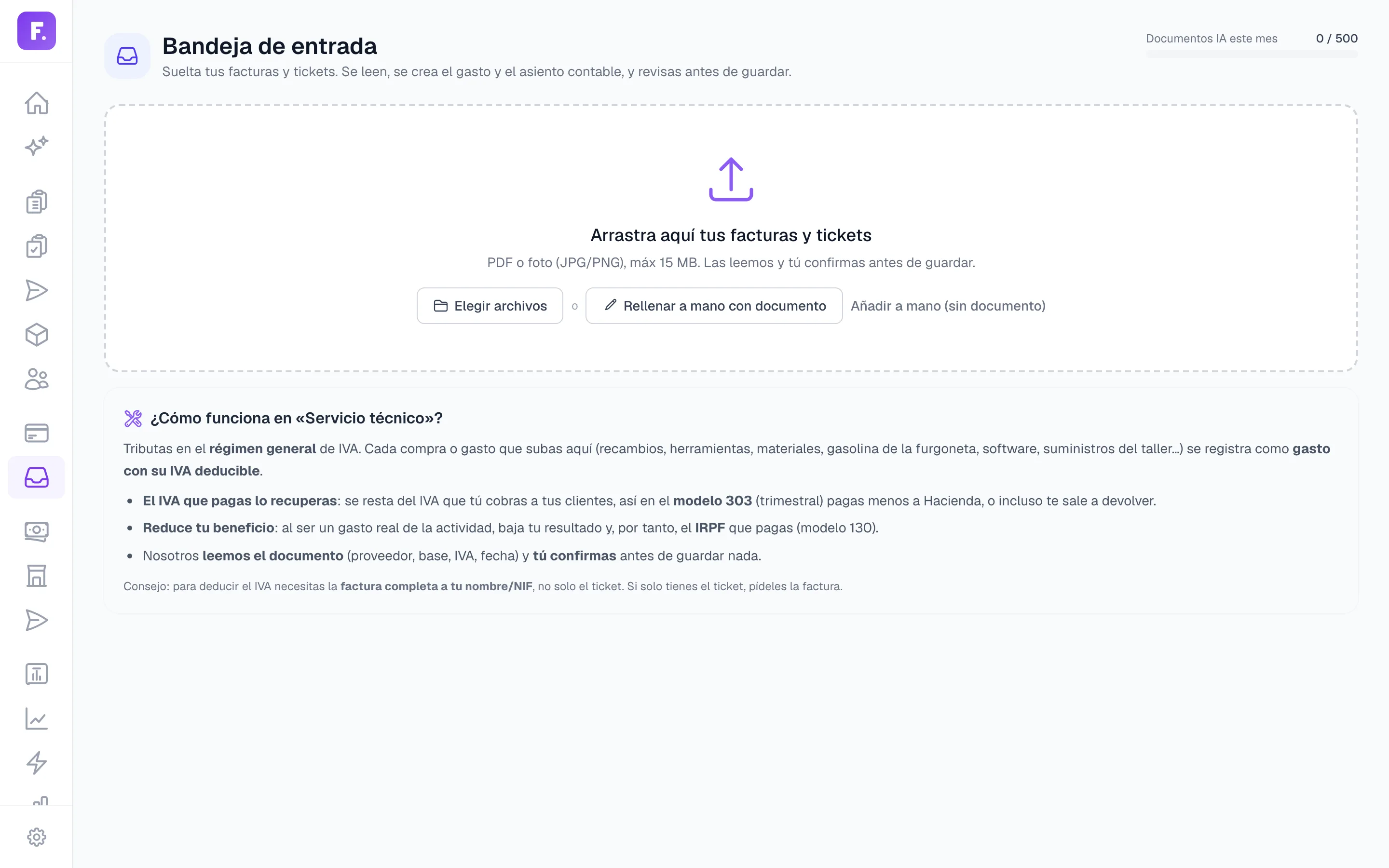
Task: Open the bar chart report icon
Action: pyautogui.click(x=36, y=674)
